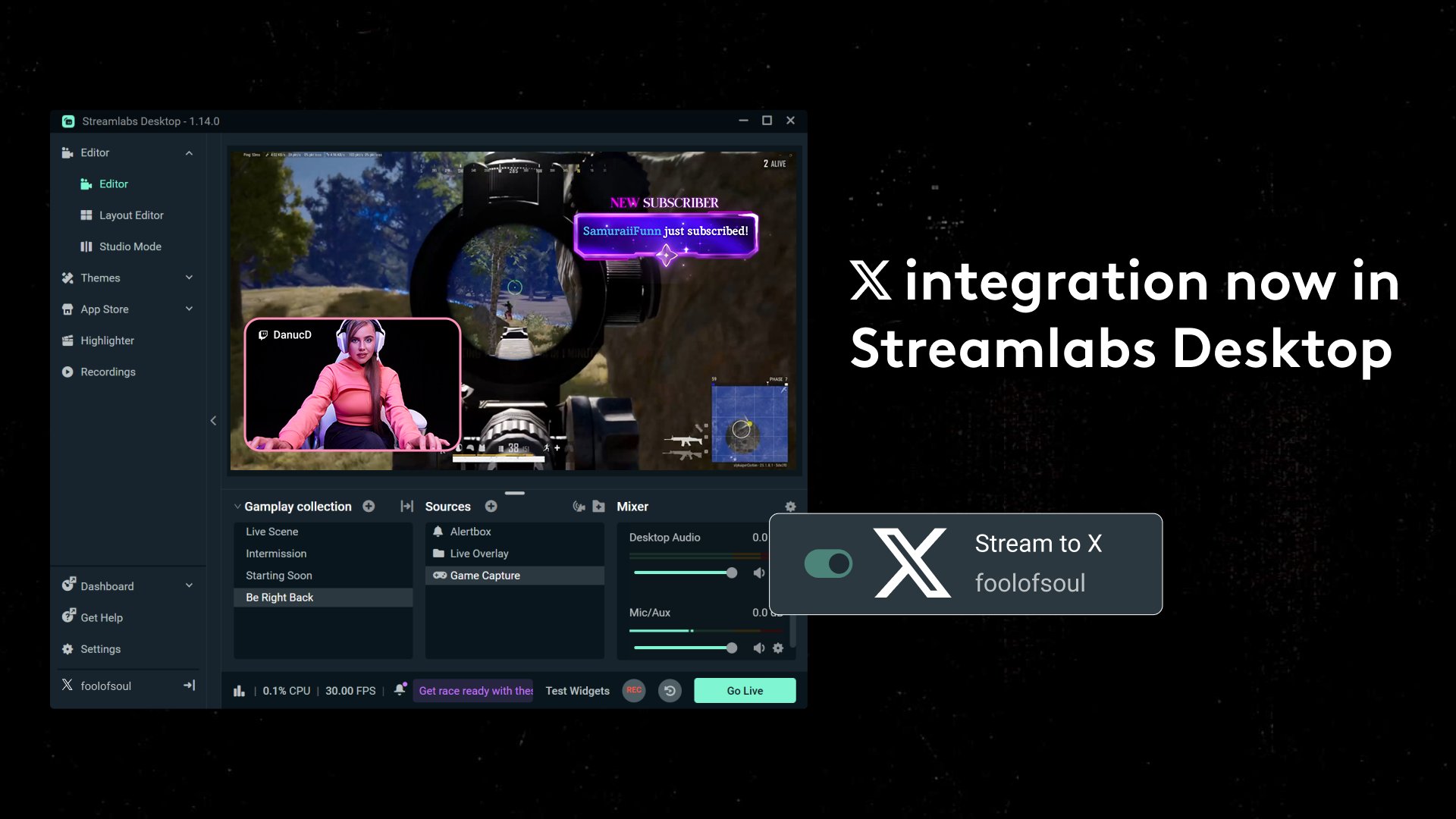Click the Add Source plus icon
This screenshot has height=819, width=1456.
coord(491,506)
